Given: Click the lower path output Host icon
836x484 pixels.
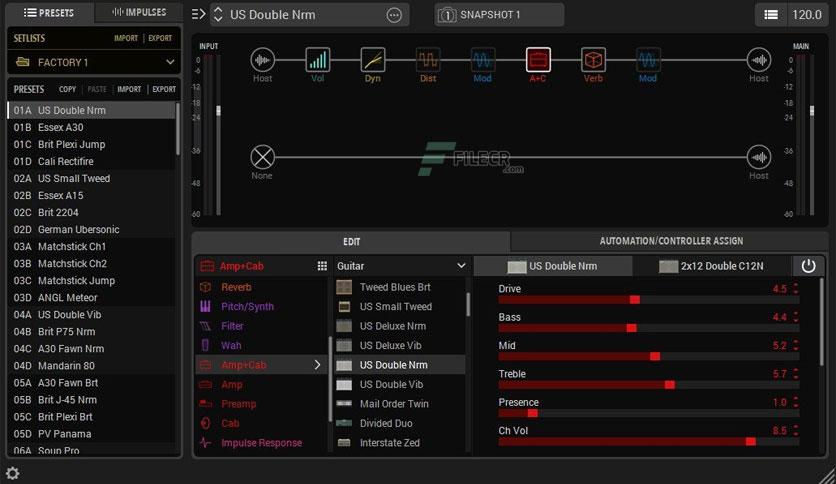Looking at the screenshot, I should (759, 157).
